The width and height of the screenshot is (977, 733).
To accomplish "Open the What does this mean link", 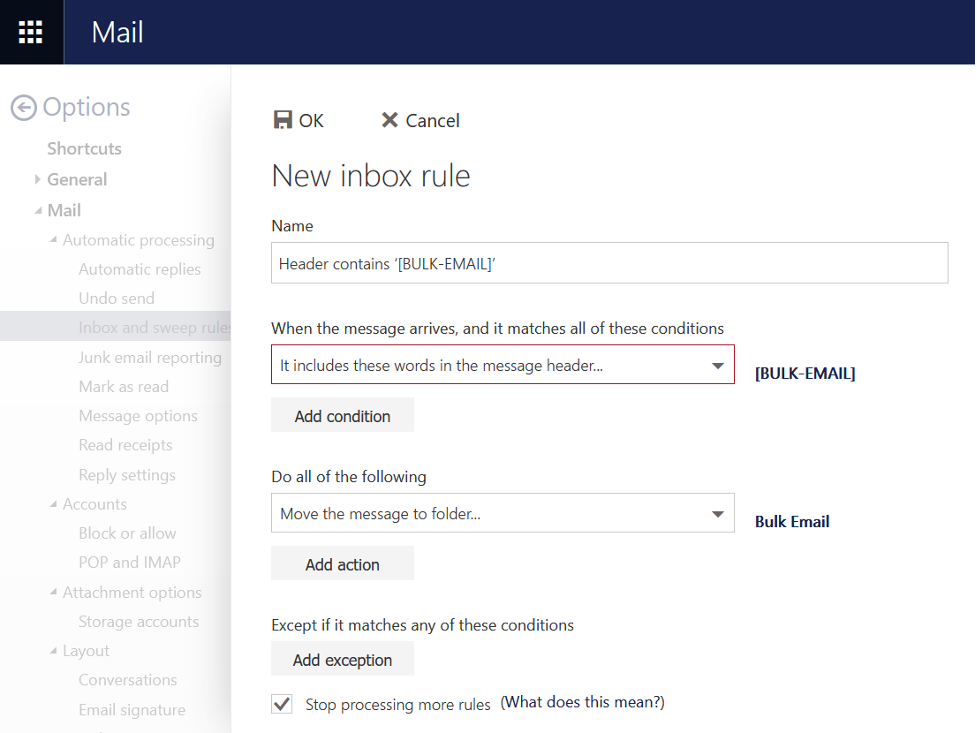I will pyautogui.click(x=582, y=702).
